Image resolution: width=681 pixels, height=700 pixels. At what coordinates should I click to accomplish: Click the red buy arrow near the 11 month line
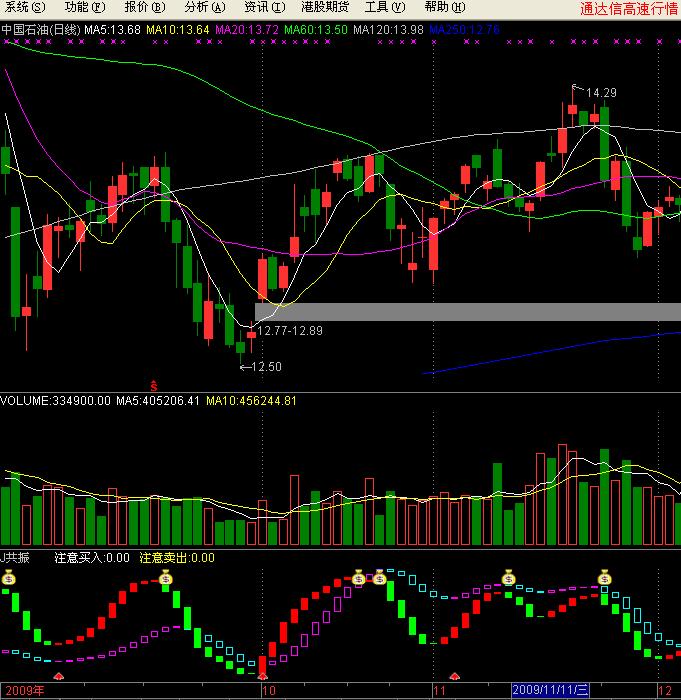[455, 676]
